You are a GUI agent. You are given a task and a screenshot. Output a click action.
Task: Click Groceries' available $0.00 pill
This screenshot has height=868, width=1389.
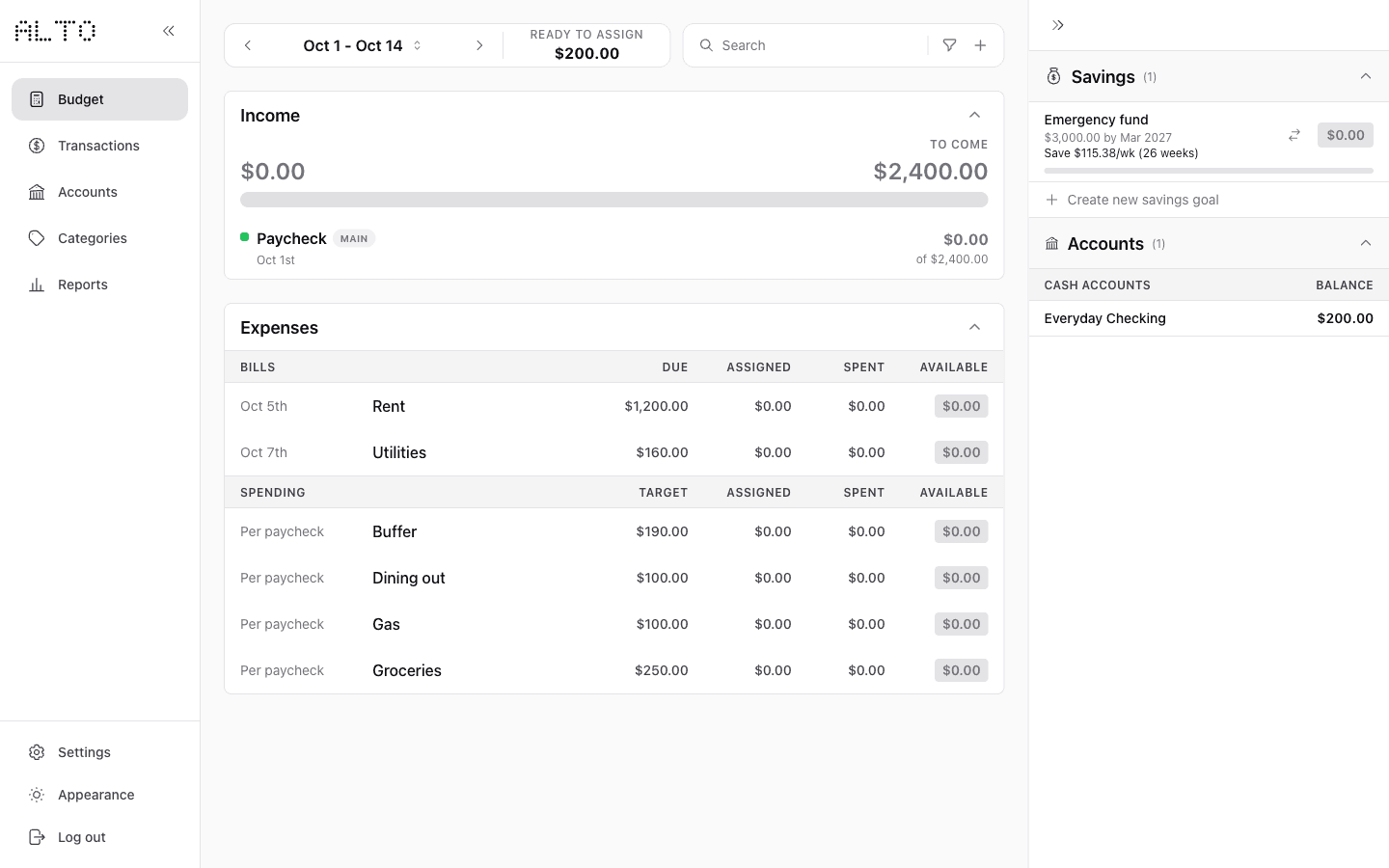coord(961,670)
